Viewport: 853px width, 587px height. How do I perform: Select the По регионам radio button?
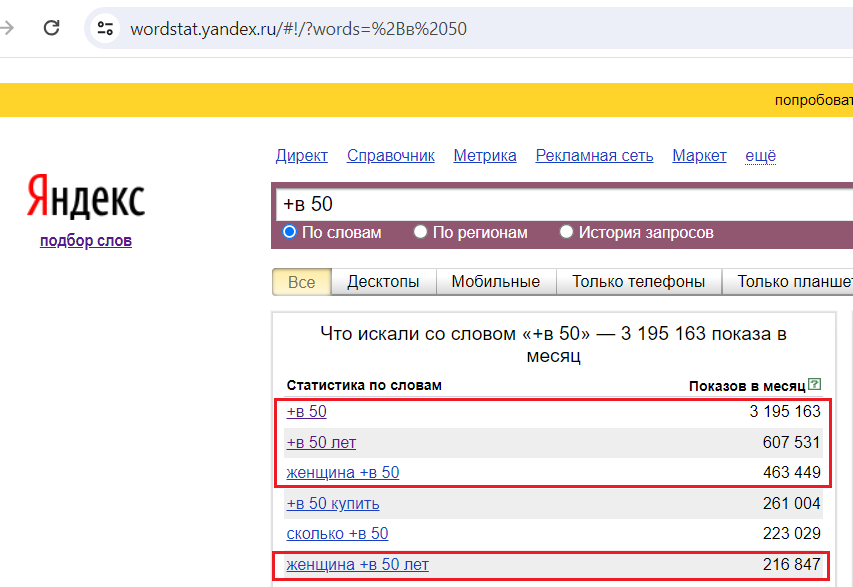[420, 232]
